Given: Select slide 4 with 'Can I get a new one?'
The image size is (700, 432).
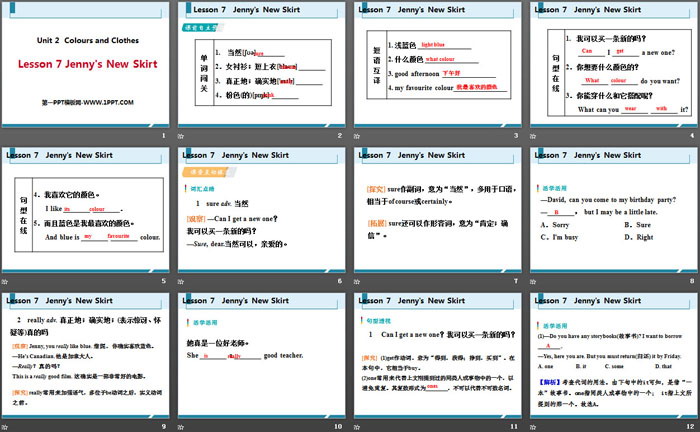Looking at the screenshot, I should (613, 65).
